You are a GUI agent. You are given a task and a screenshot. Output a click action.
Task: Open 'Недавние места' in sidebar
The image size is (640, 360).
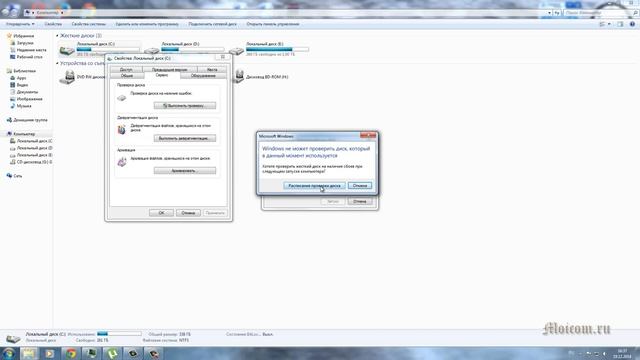tap(31, 50)
